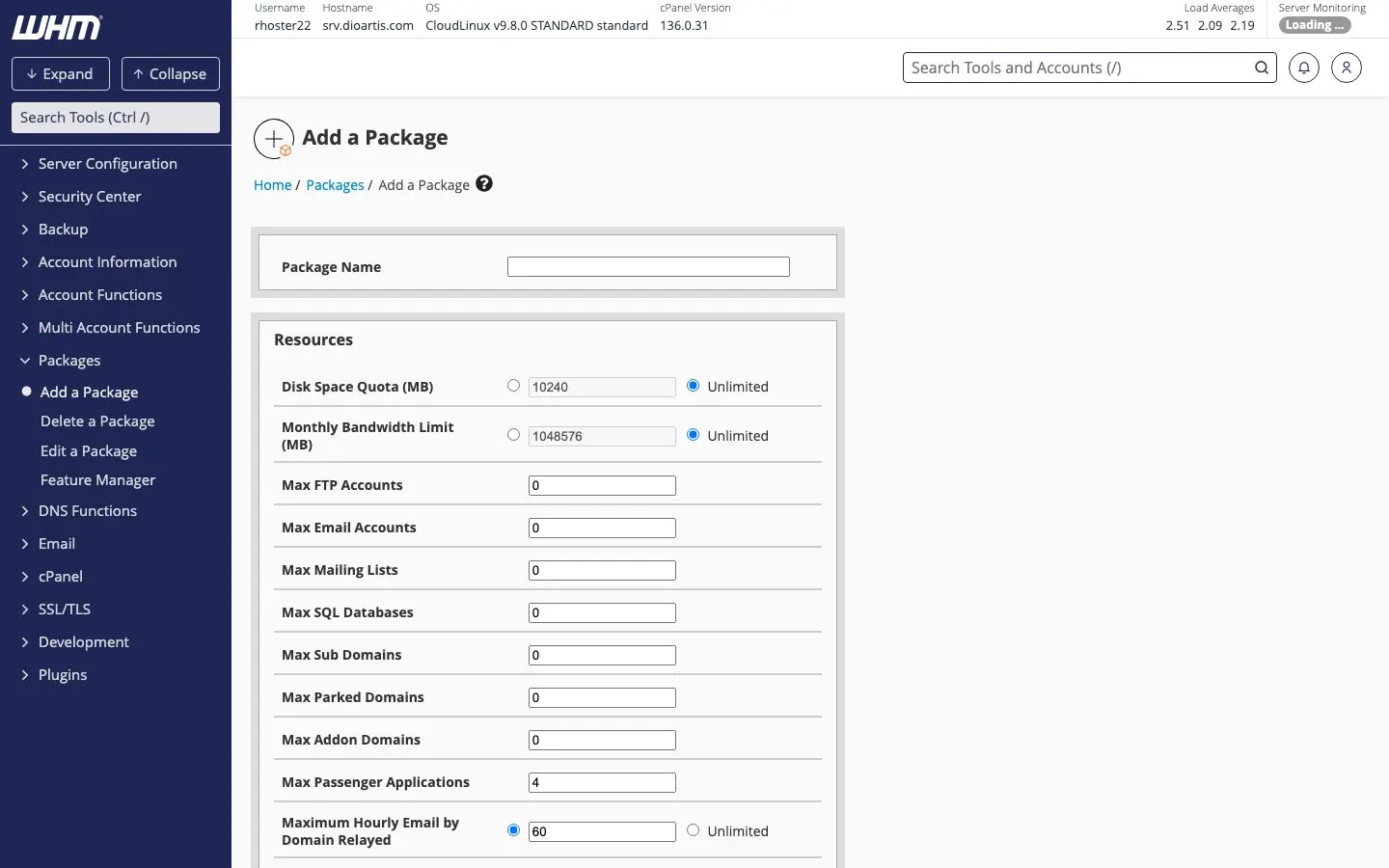Click the Max Addon Domains field
The image size is (1389, 868).
coord(602,740)
